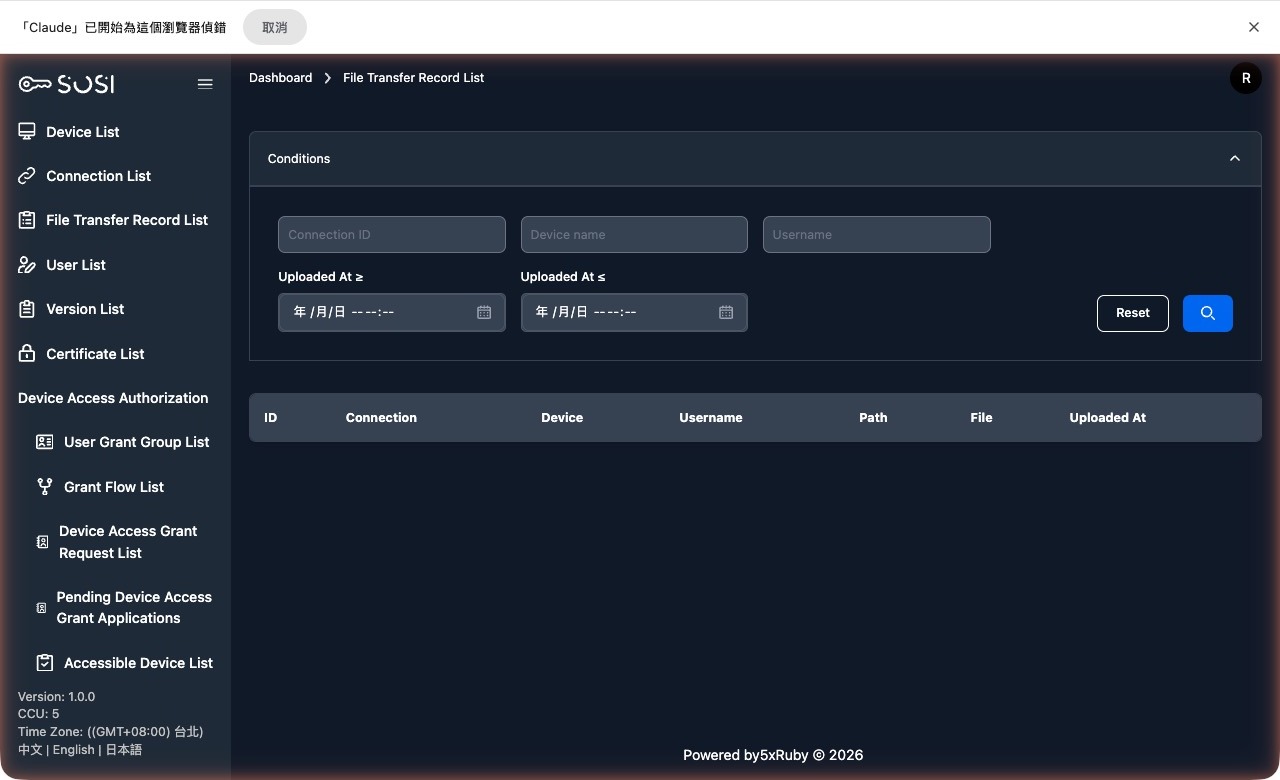Open User Grant Group List
Viewport: 1280px width, 780px height.
pos(136,441)
